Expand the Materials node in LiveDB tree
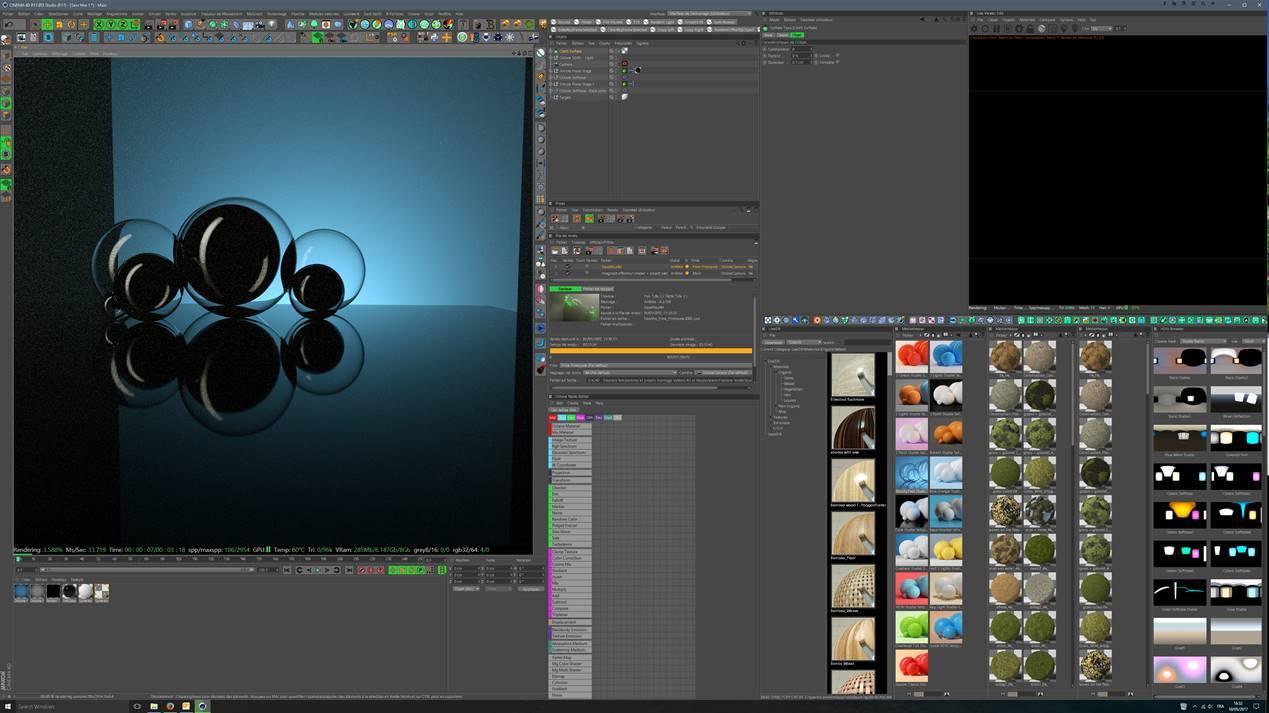1269x713 pixels. coord(771,367)
